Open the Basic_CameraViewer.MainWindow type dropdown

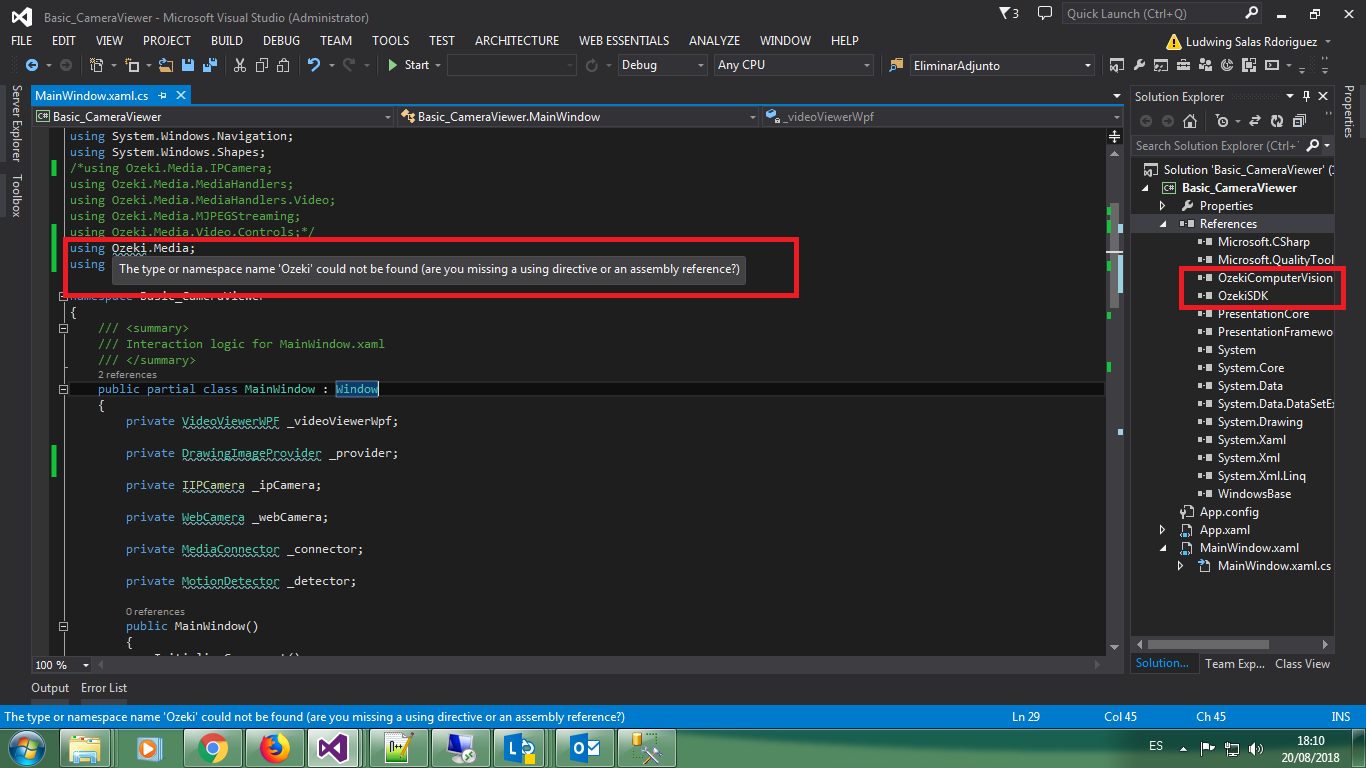(x=578, y=117)
